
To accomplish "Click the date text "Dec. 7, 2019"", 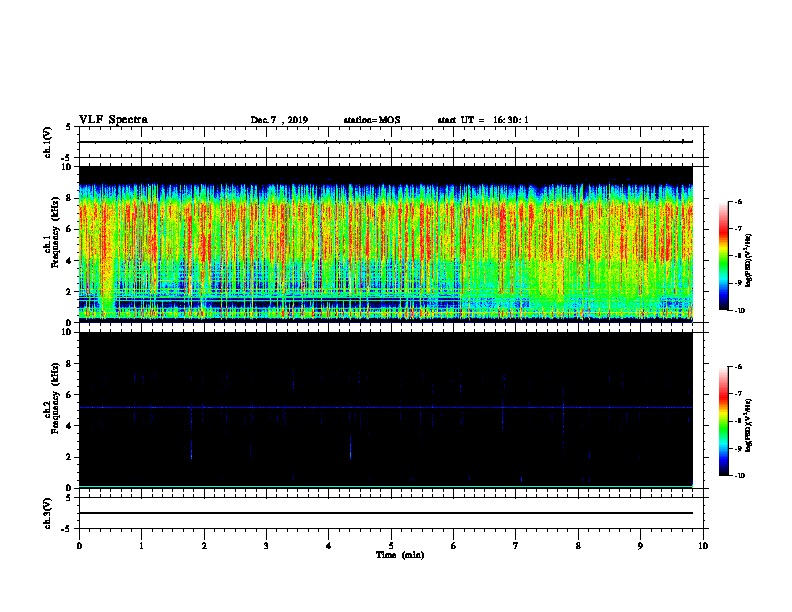I will pyautogui.click(x=279, y=120).
